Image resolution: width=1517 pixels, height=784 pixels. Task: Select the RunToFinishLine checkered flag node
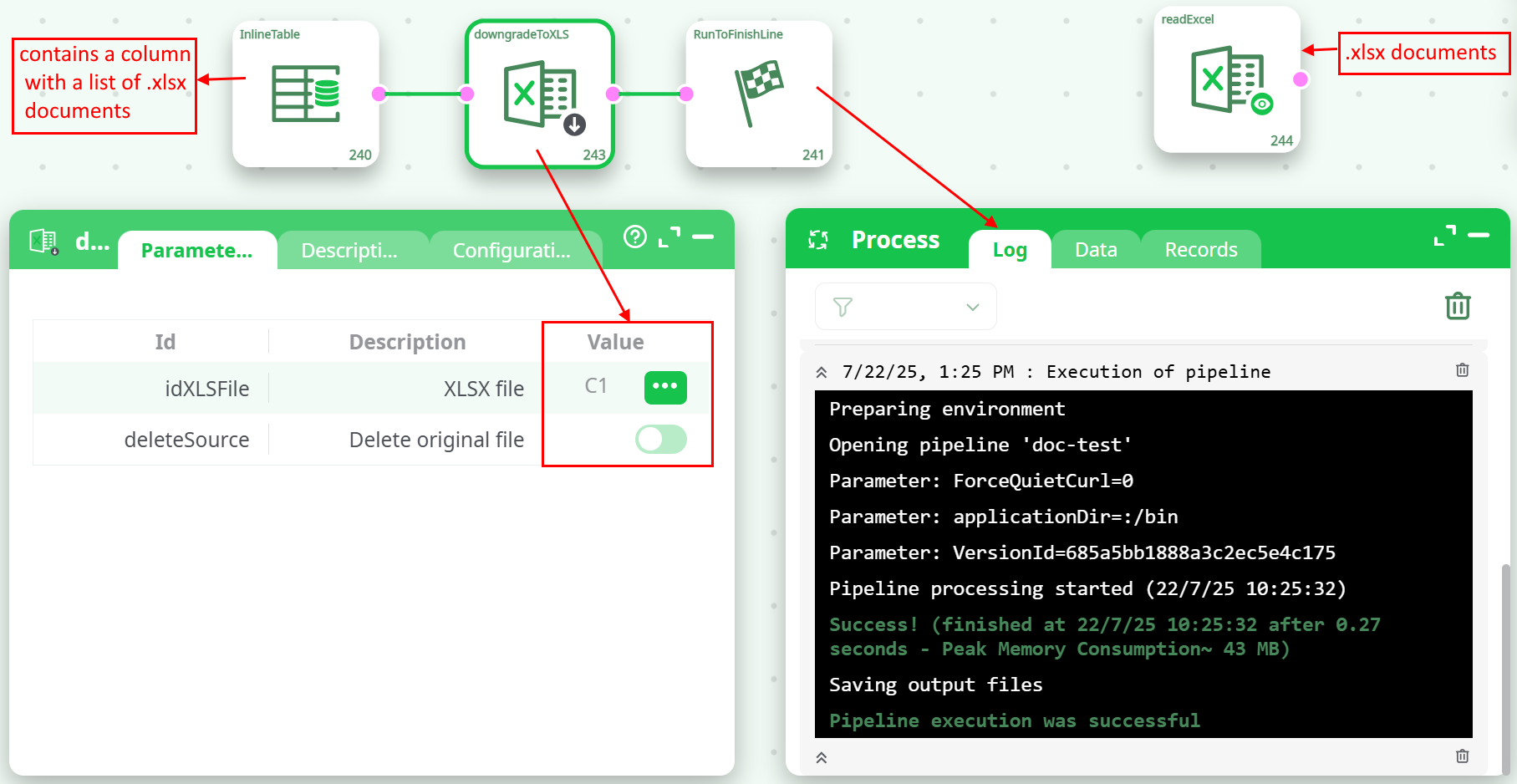758,93
